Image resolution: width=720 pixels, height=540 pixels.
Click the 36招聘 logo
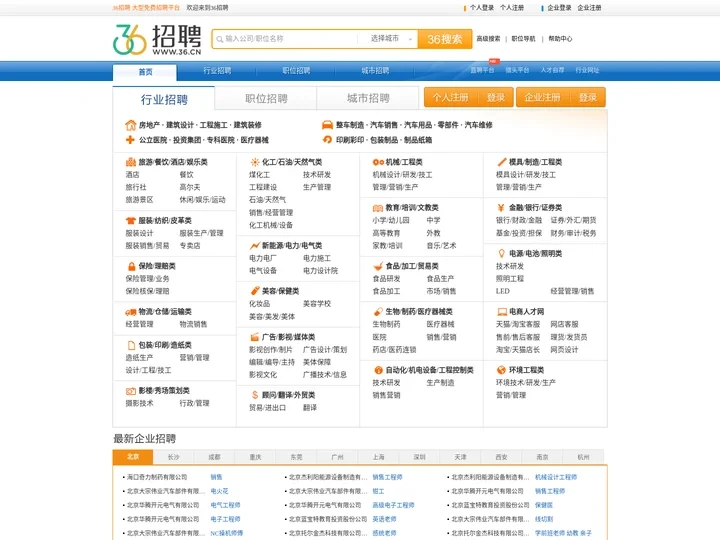(x=157, y=39)
